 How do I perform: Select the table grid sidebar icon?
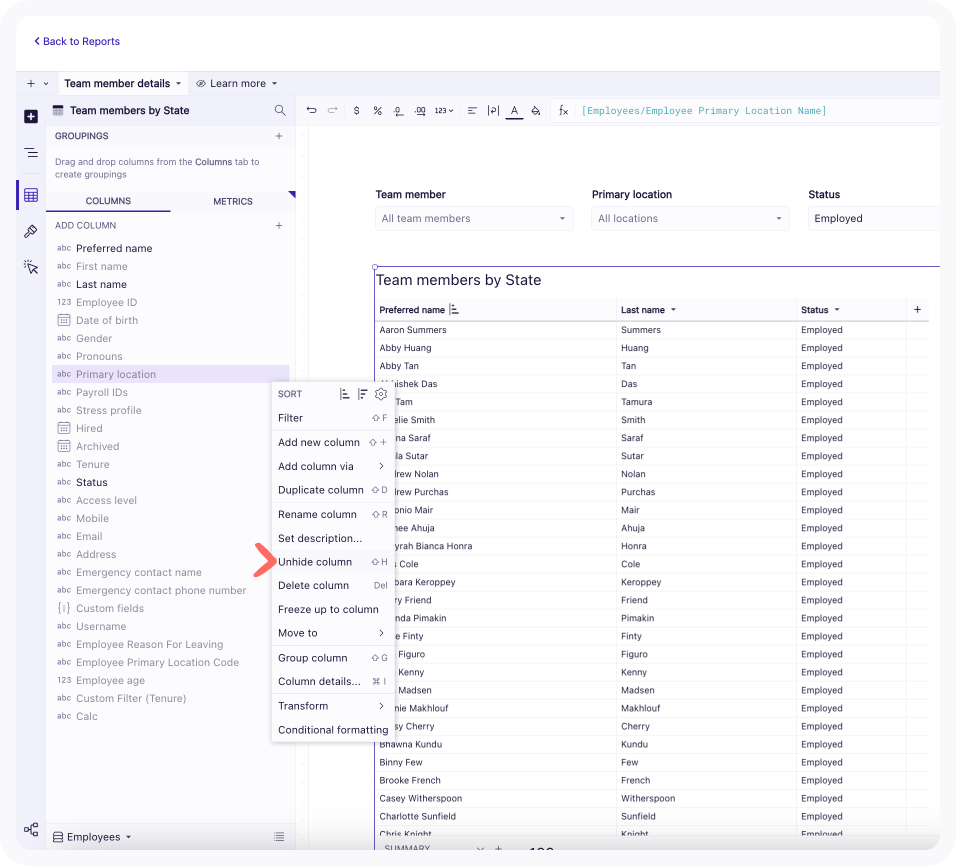[x=31, y=195]
